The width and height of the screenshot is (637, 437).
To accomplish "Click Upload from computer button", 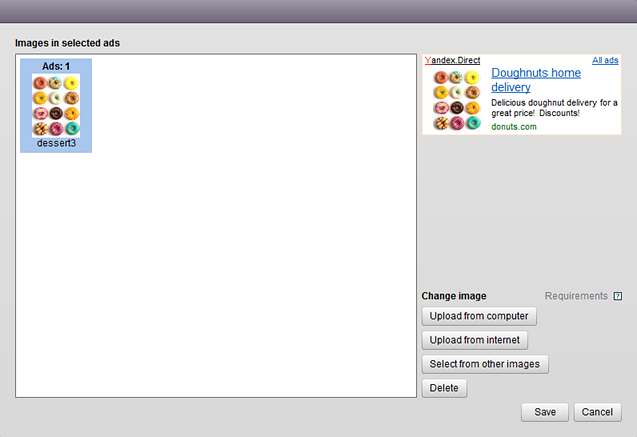I will coord(479,316).
